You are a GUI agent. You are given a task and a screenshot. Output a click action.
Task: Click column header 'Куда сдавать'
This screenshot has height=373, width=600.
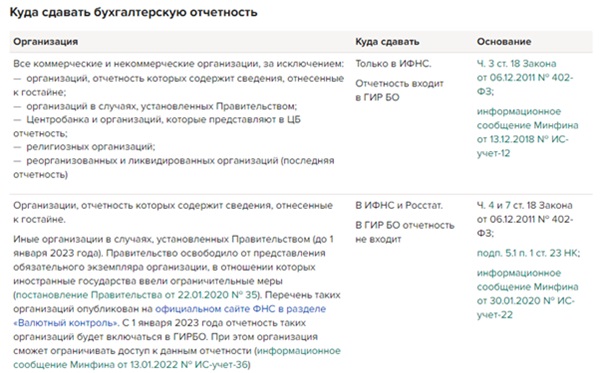(x=387, y=41)
